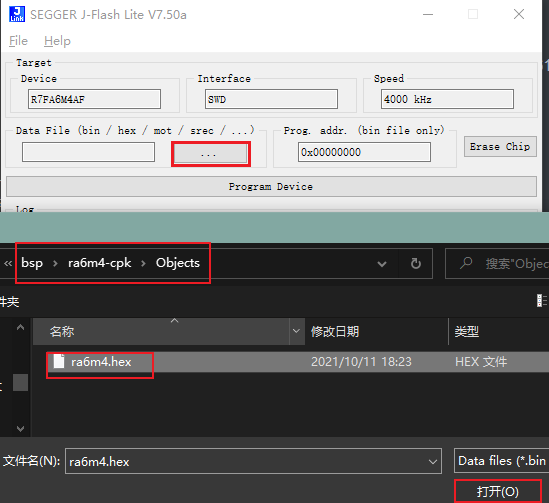Click the view options icon at right
549x503 pixels.
click(542, 300)
